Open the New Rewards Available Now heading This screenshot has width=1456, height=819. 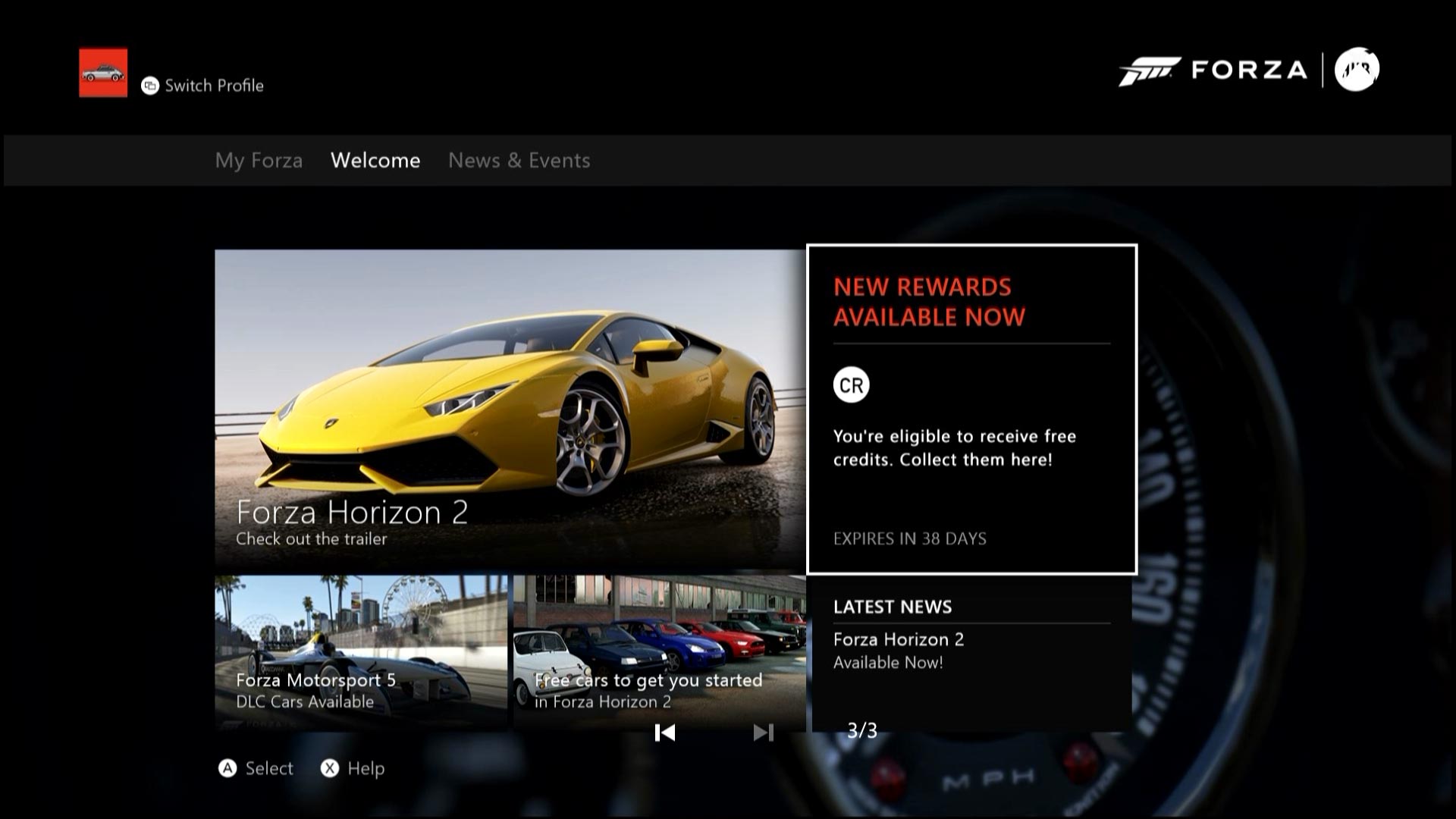[x=930, y=302]
